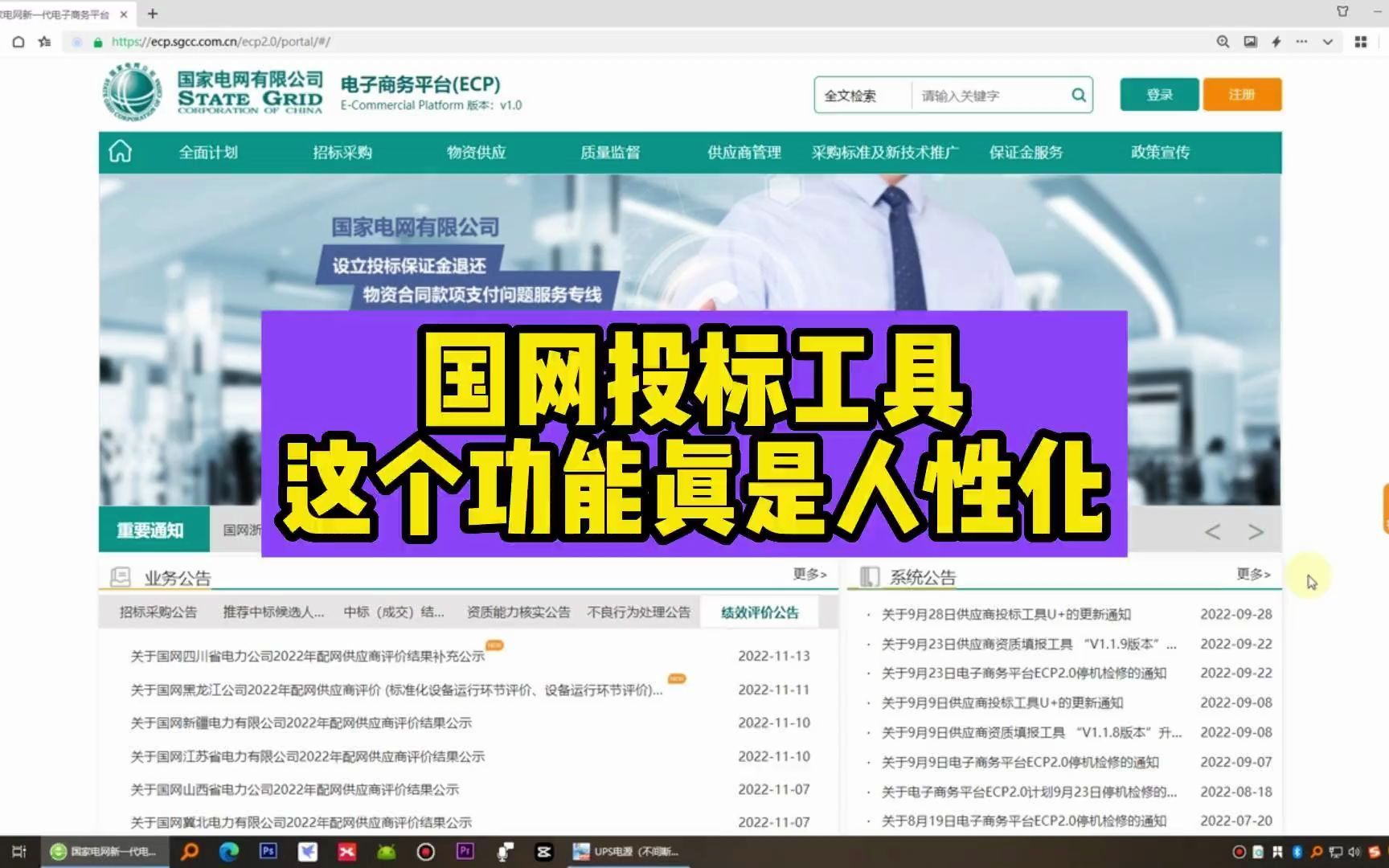This screenshot has height=868, width=1389.
Task: Mute system volume via the tray speaker icon
Action: coord(1354,851)
